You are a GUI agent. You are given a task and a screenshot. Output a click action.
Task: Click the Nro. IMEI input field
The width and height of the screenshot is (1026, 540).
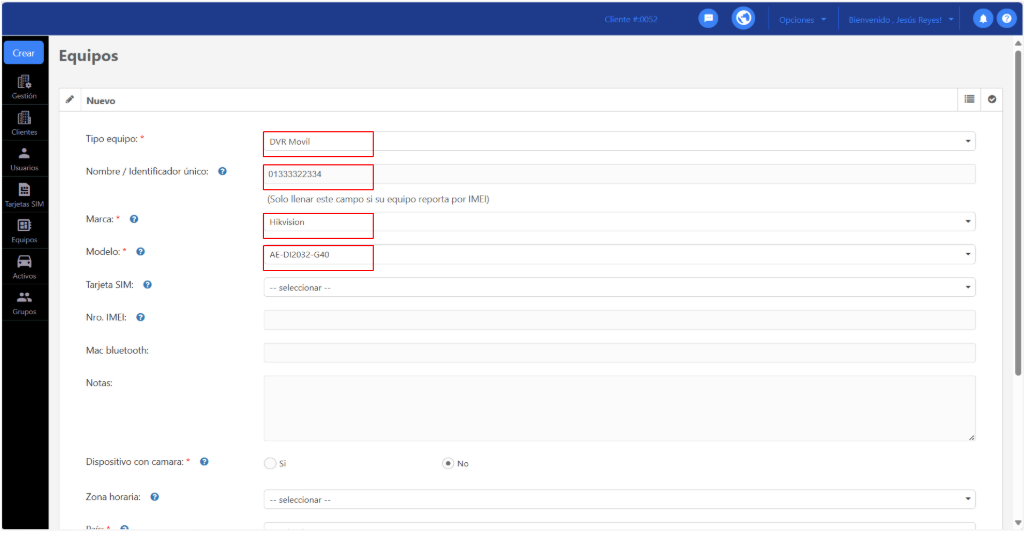coord(619,320)
